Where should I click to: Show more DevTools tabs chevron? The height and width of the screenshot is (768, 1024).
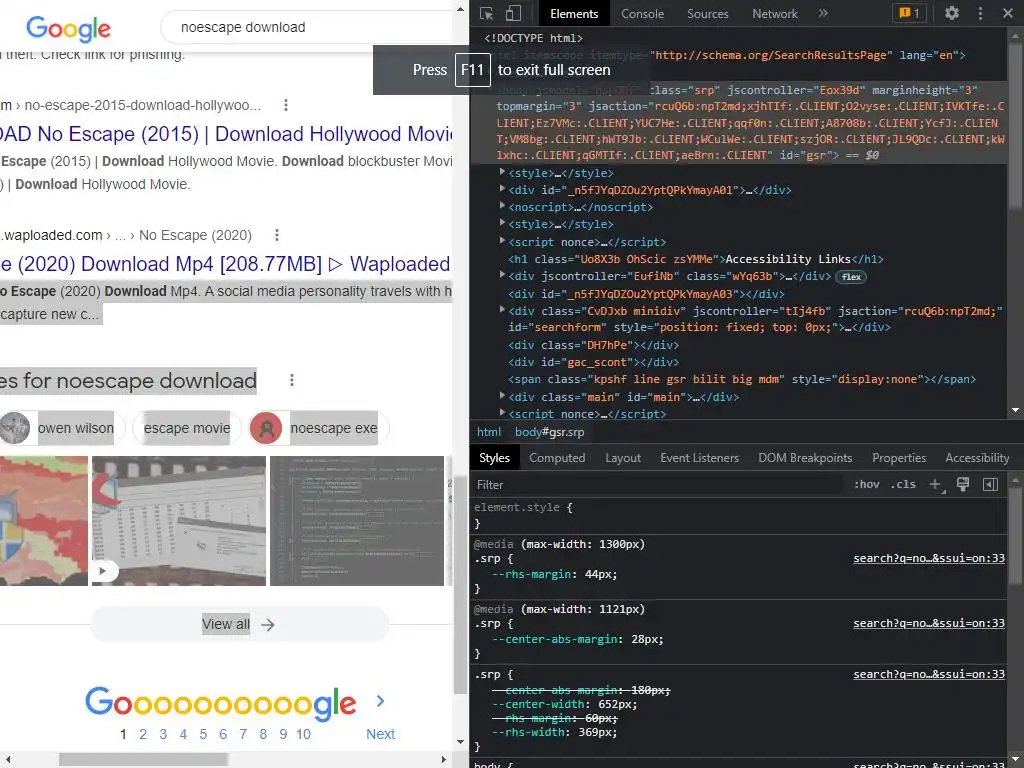pyautogui.click(x=823, y=13)
